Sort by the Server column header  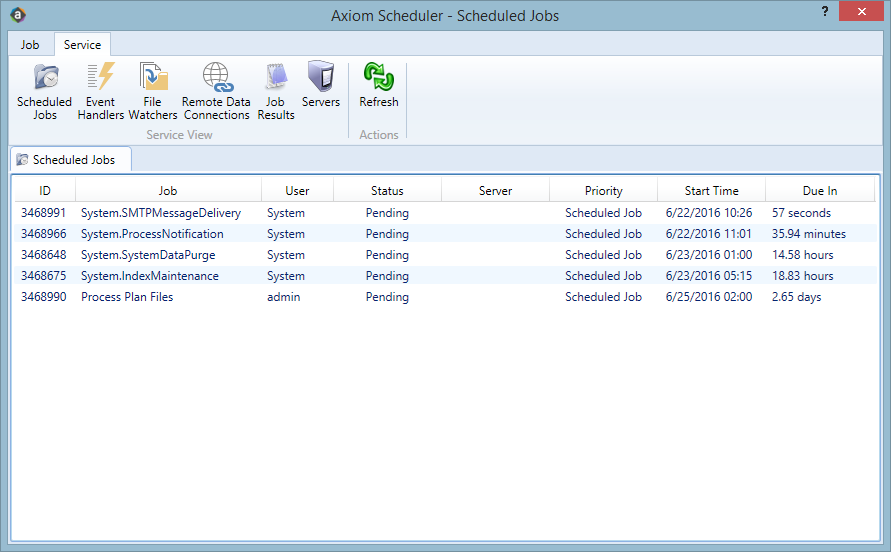tap(495, 191)
